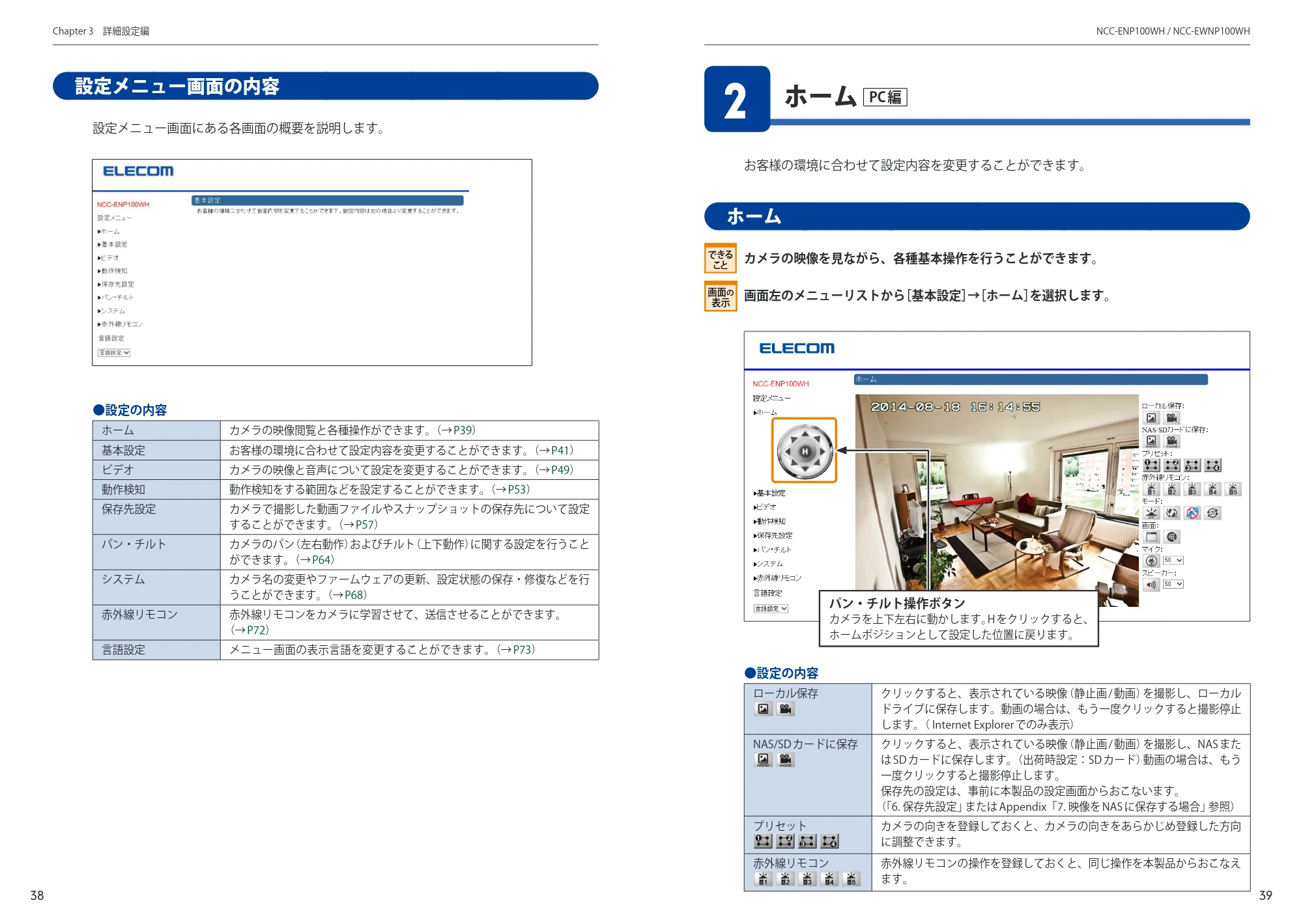This screenshot has width=1303, height=924.
Task: Click NAS/SD video save icon in camera panel
Action: pyautogui.click(x=1171, y=441)
